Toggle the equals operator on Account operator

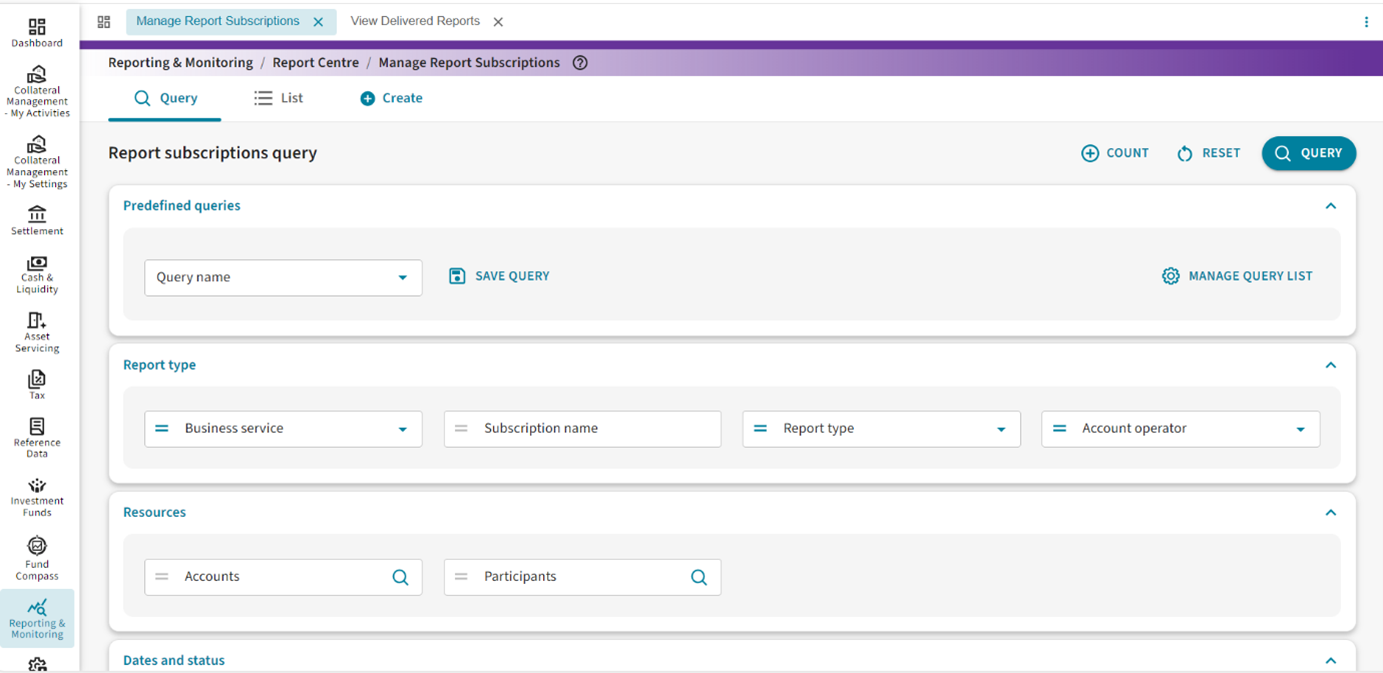(1060, 429)
